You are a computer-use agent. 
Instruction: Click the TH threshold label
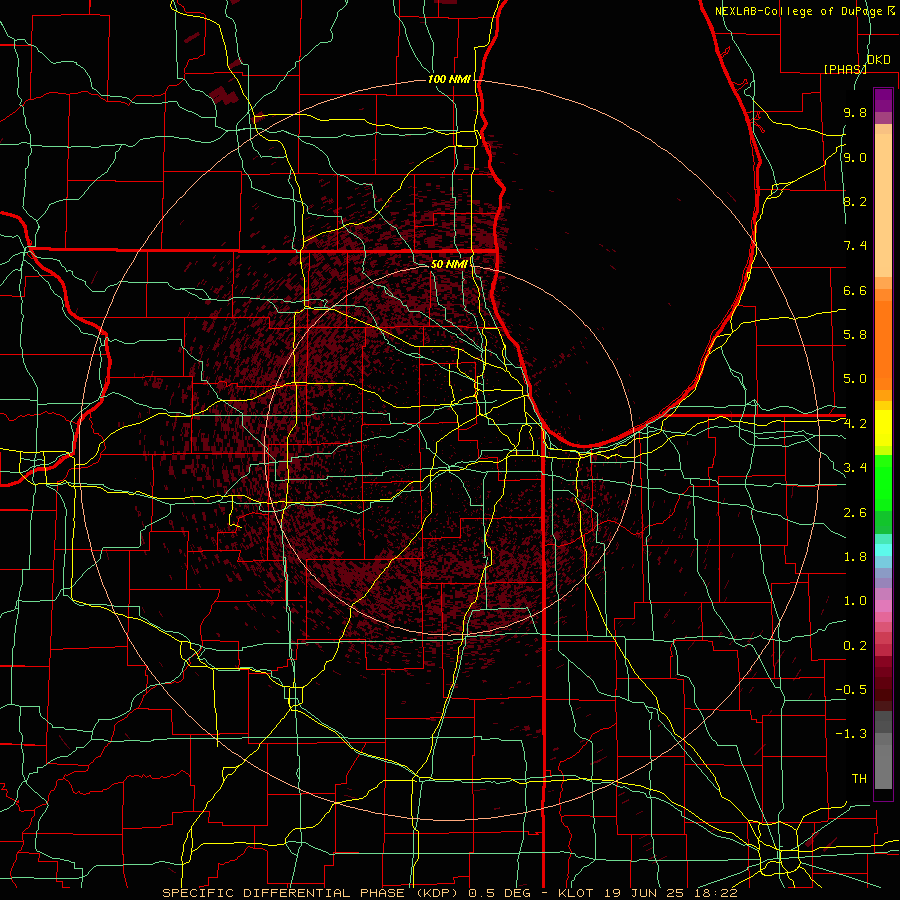[x=859, y=779]
